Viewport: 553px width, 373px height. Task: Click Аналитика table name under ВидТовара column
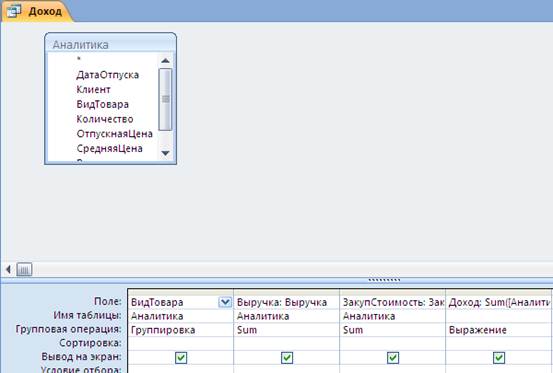(180, 316)
